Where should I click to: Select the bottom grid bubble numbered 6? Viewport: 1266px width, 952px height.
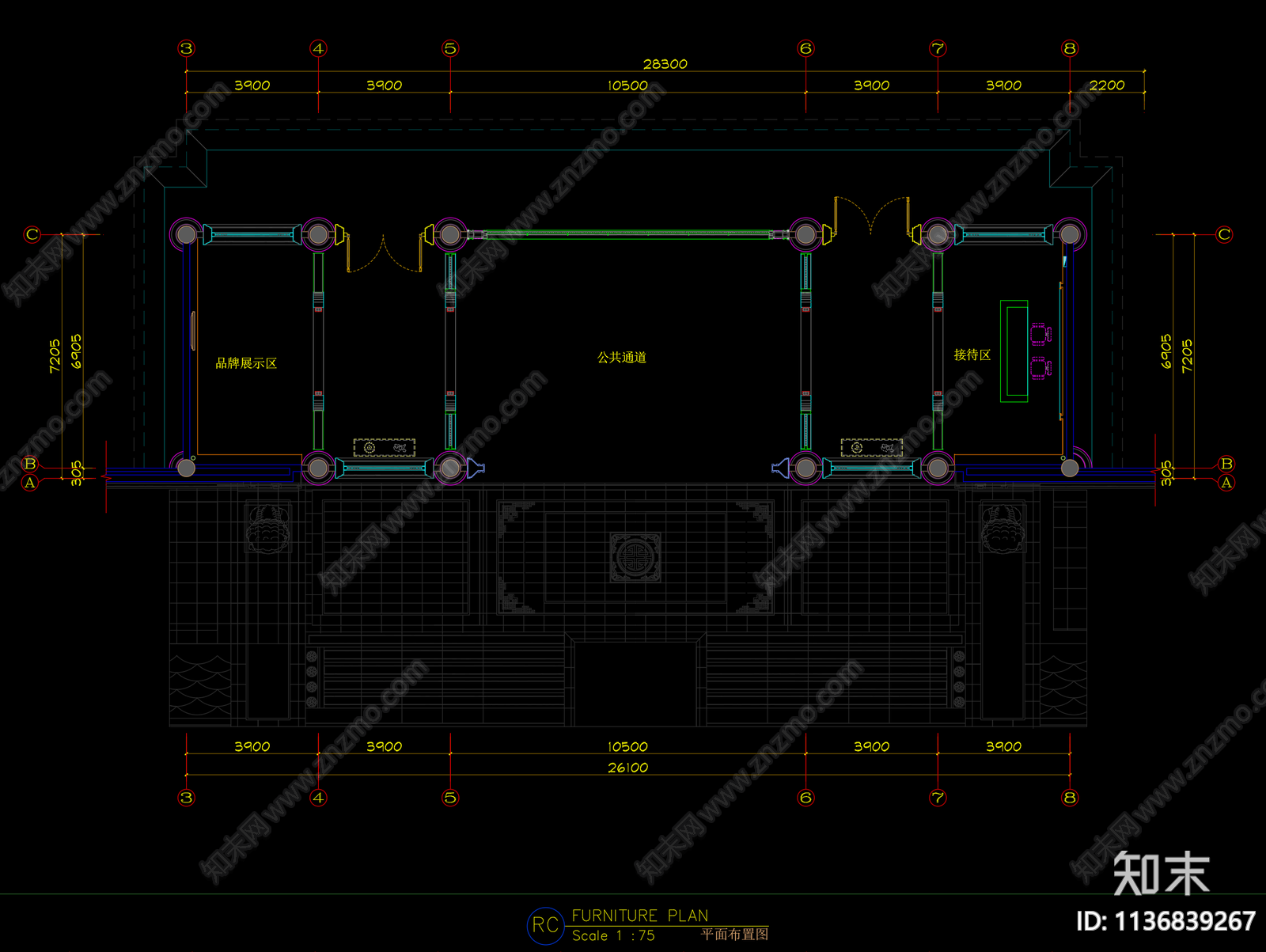(805, 798)
